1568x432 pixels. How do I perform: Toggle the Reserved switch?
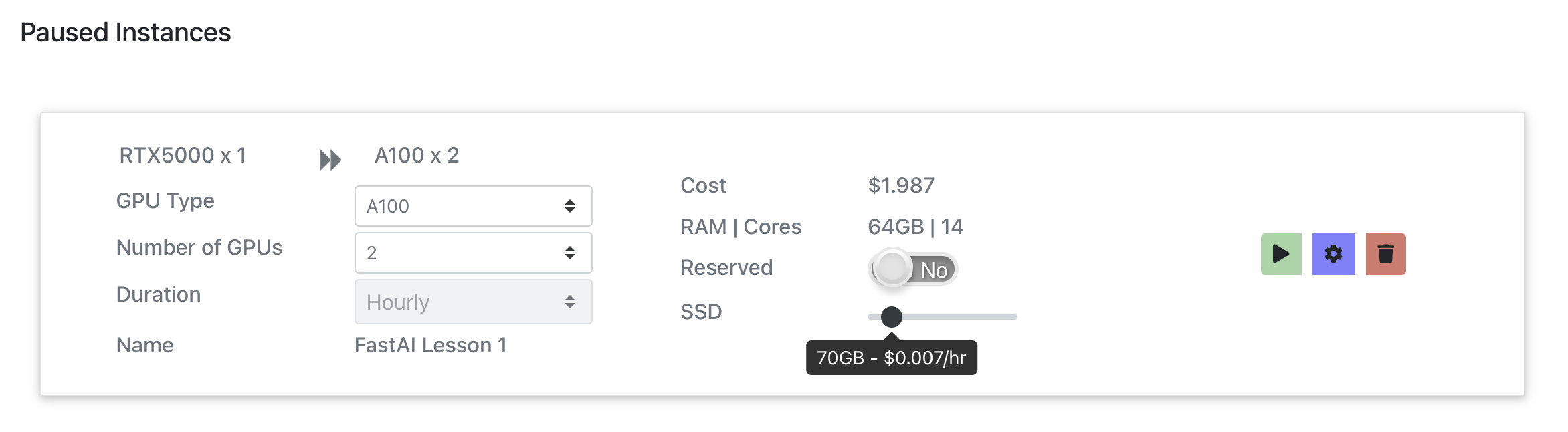pos(913,269)
